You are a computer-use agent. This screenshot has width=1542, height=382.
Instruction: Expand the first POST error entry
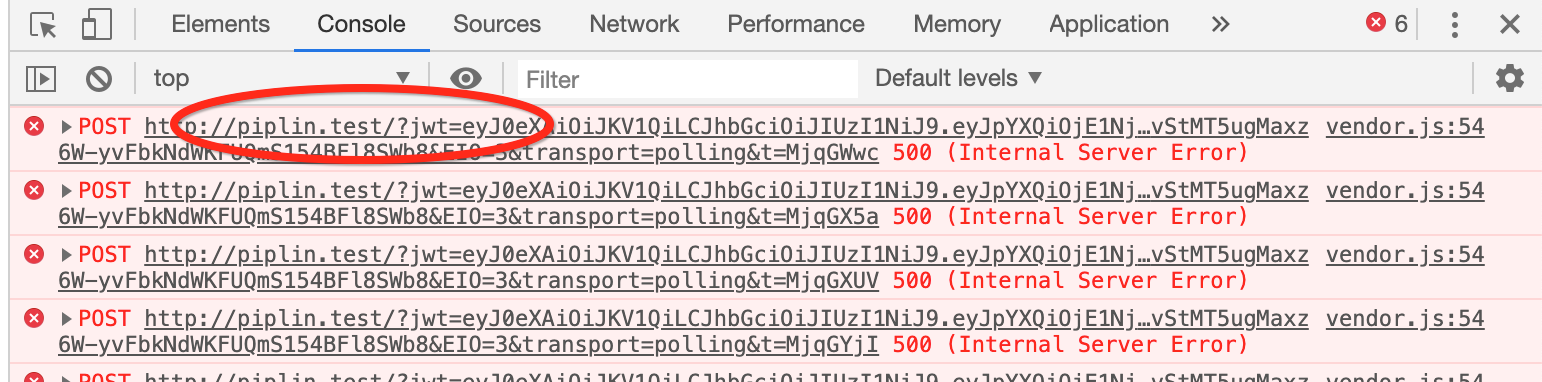tap(67, 127)
